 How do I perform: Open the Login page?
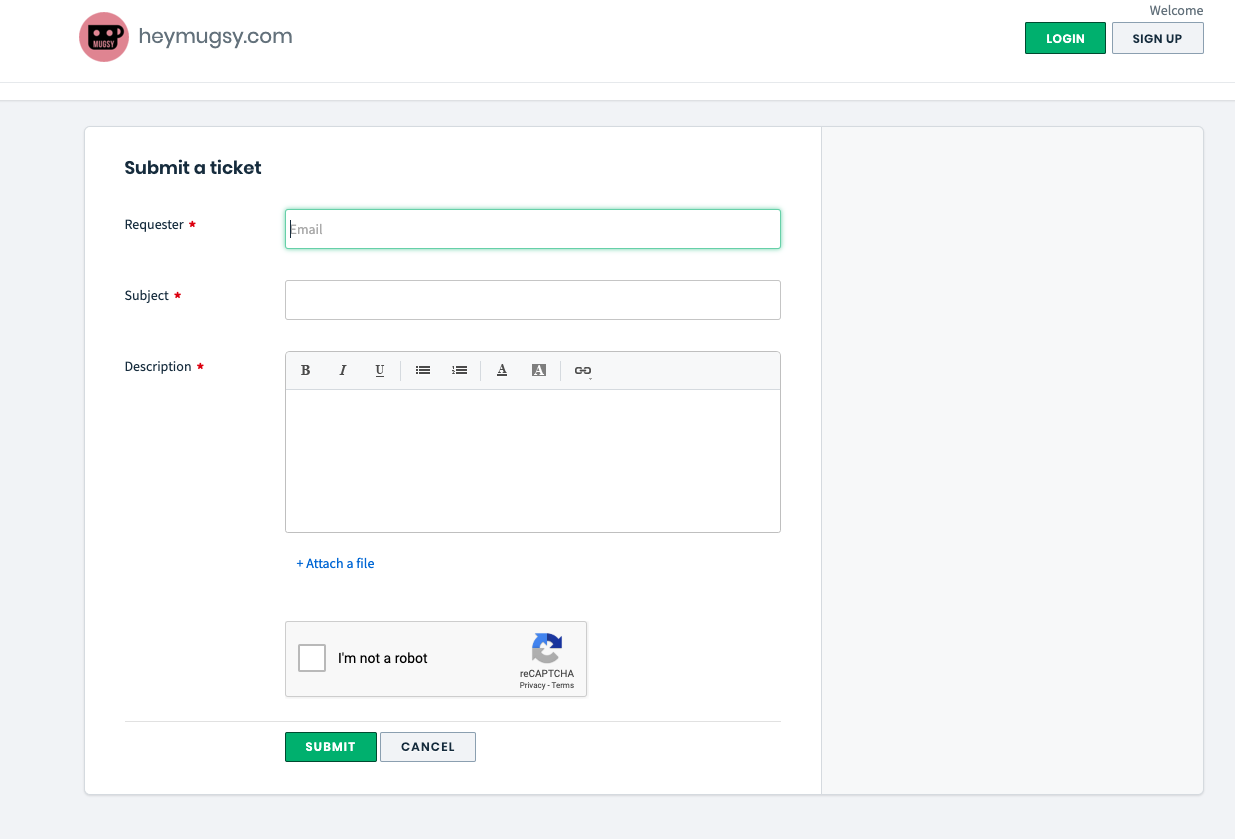[x=1065, y=38]
